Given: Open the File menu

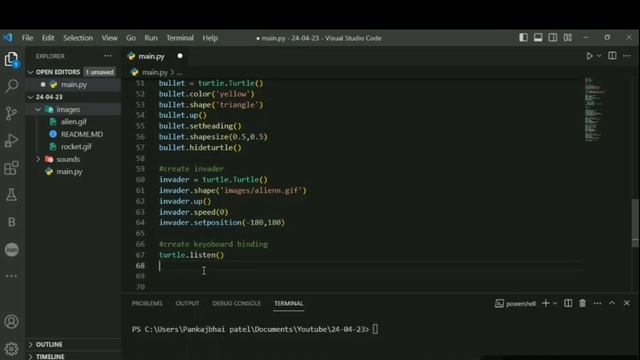Looking at the screenshot, I should (27, 38).
